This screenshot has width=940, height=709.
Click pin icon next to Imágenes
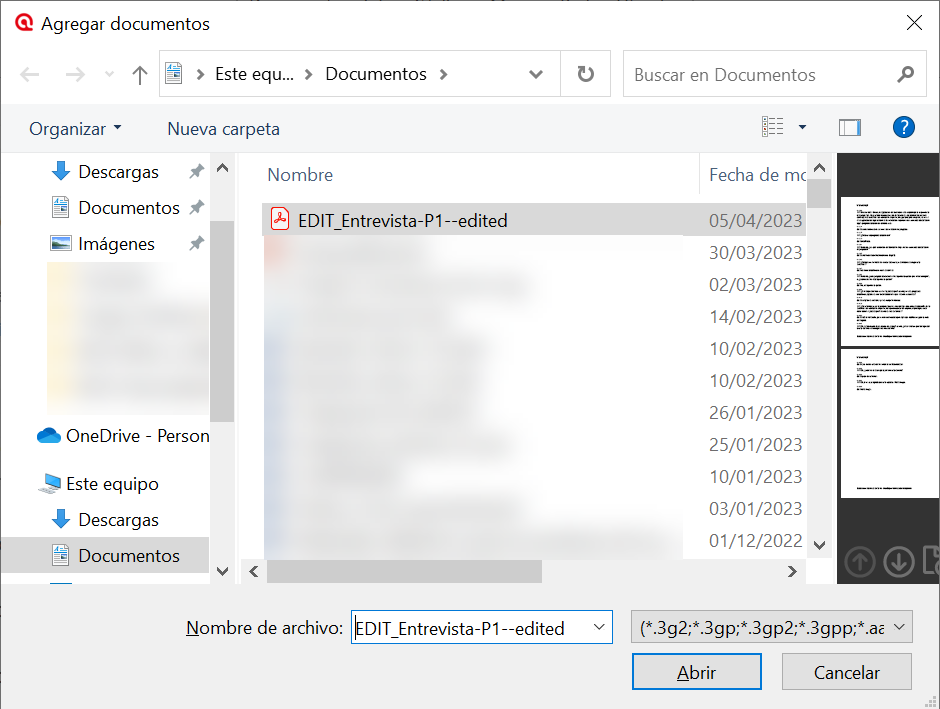coord(197,243)
